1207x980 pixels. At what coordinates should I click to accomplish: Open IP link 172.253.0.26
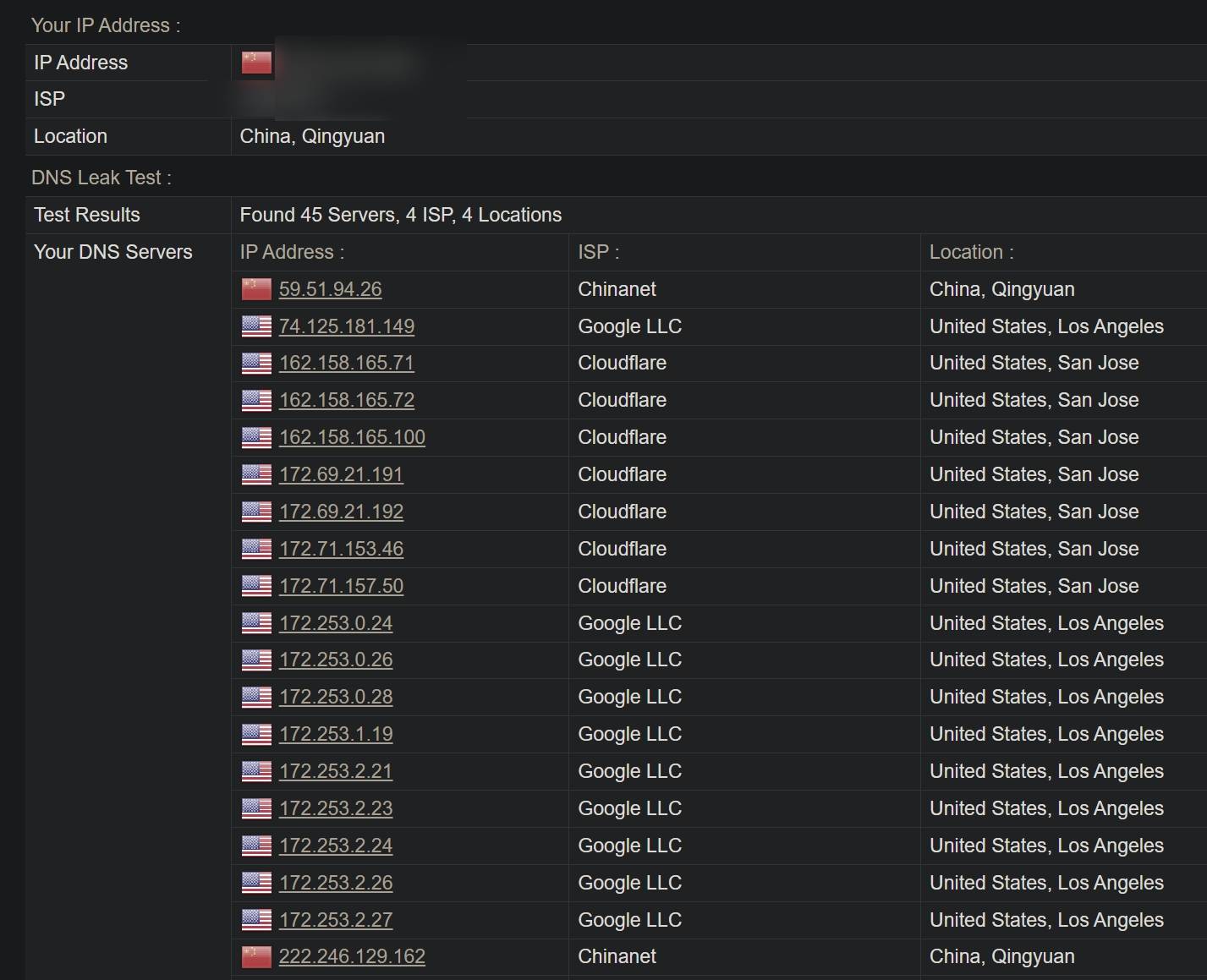[x=336, y=660]
